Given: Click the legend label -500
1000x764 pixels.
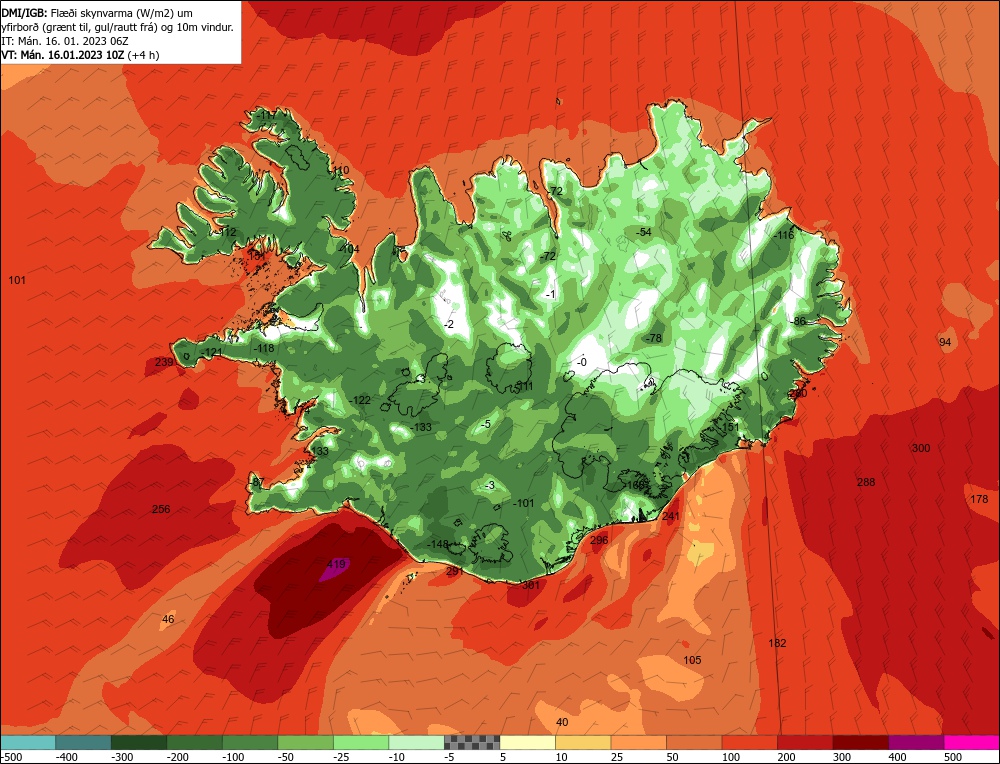Looking at the screenshot, I should [x=13, y=757].
